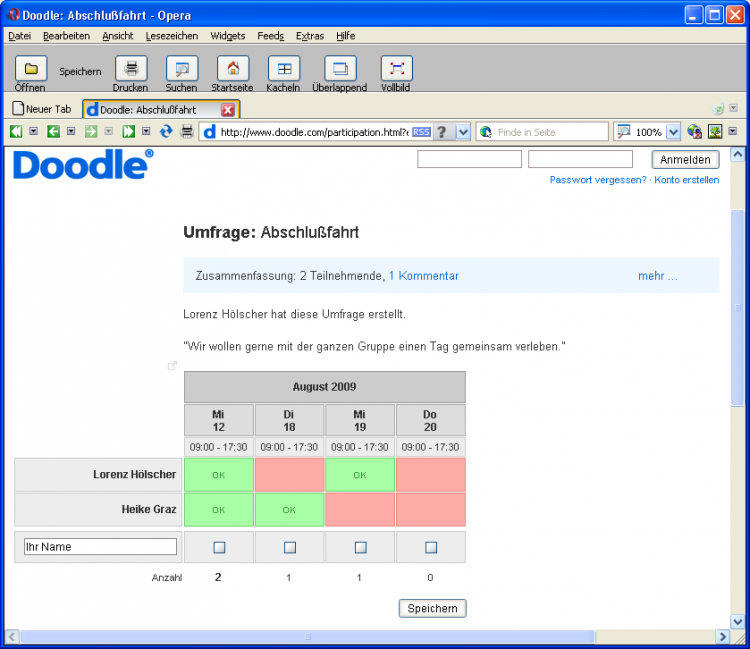Click the Kacheln tile windows icon
The height and width of the screenshot is (649, 750).
tap(284, 69)
